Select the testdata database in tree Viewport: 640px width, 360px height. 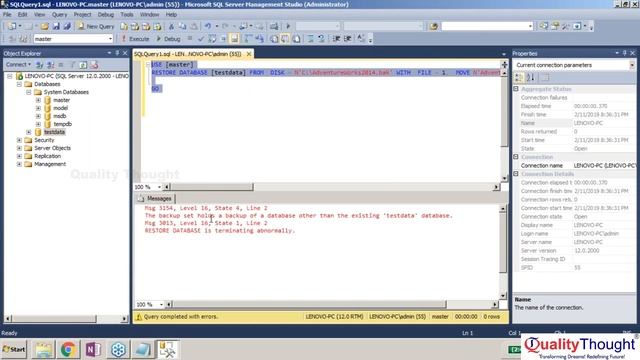pos(54,132)
